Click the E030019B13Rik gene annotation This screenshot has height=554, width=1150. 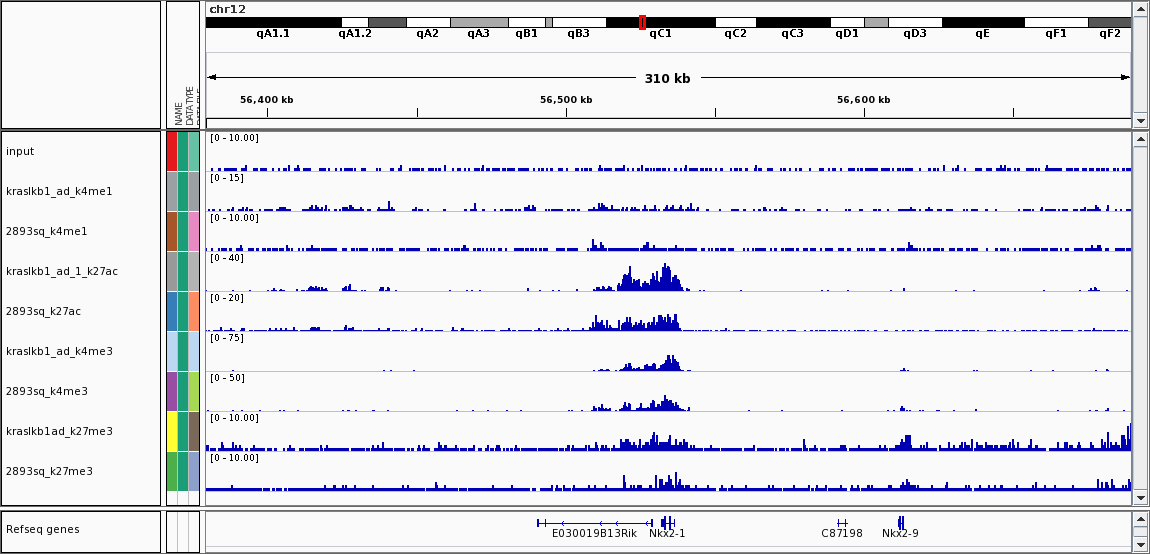tap(594, 523)
